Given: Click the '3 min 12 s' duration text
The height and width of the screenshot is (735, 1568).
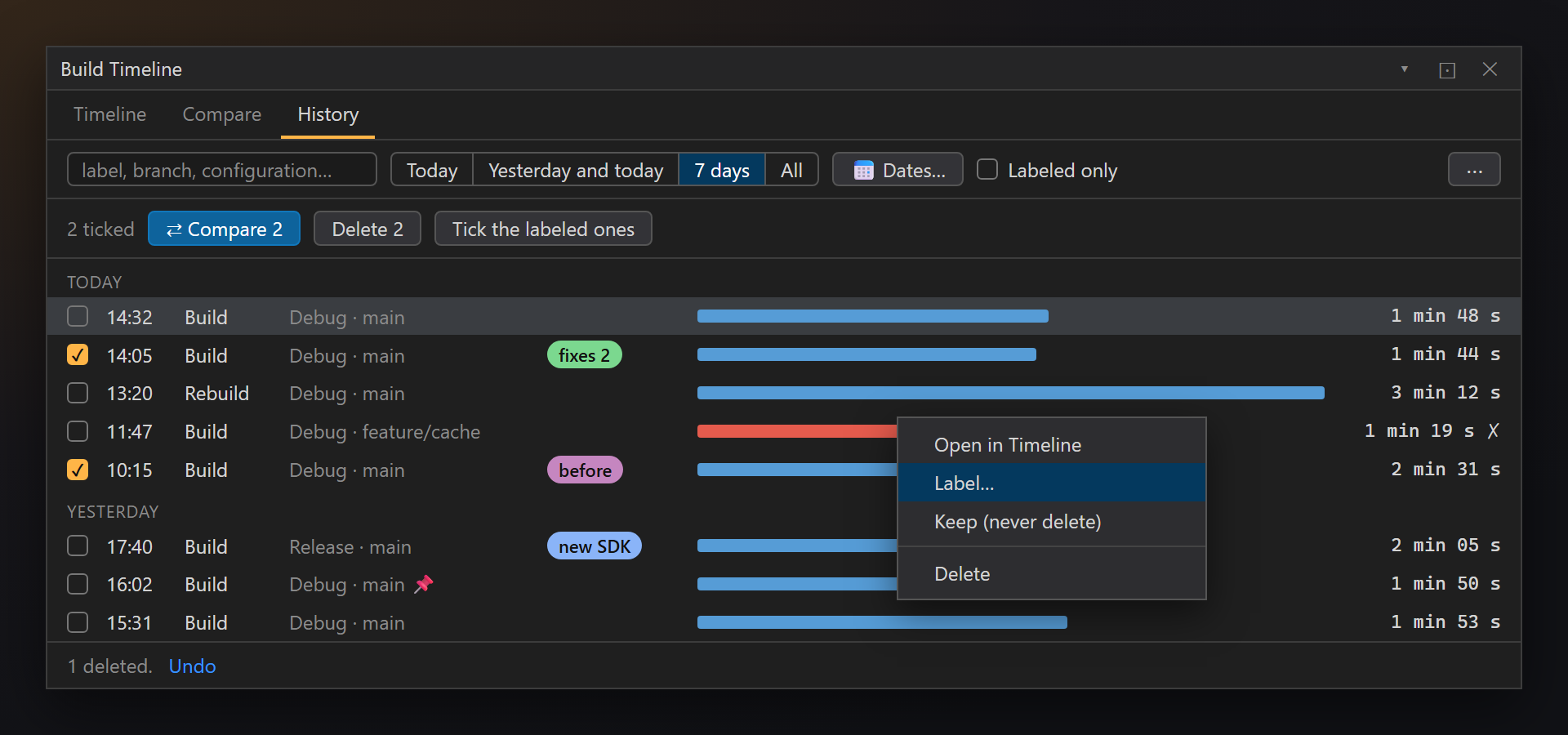Looking at the screenshot, I should pyautogui.click(x=1445, y=393).
